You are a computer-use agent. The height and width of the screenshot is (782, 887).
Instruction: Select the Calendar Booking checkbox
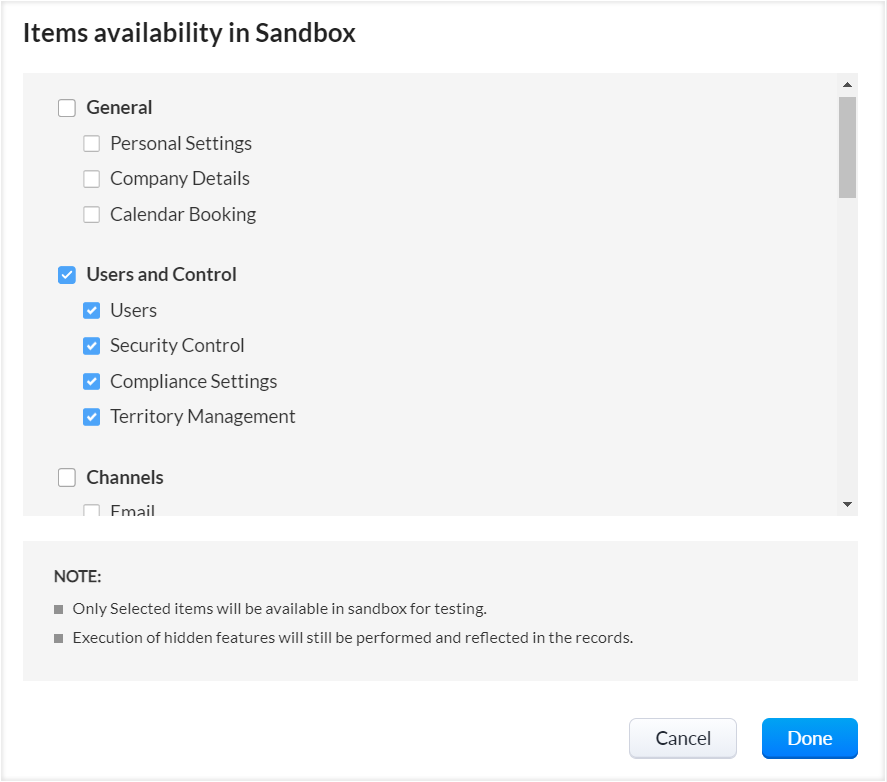point(92,215)
